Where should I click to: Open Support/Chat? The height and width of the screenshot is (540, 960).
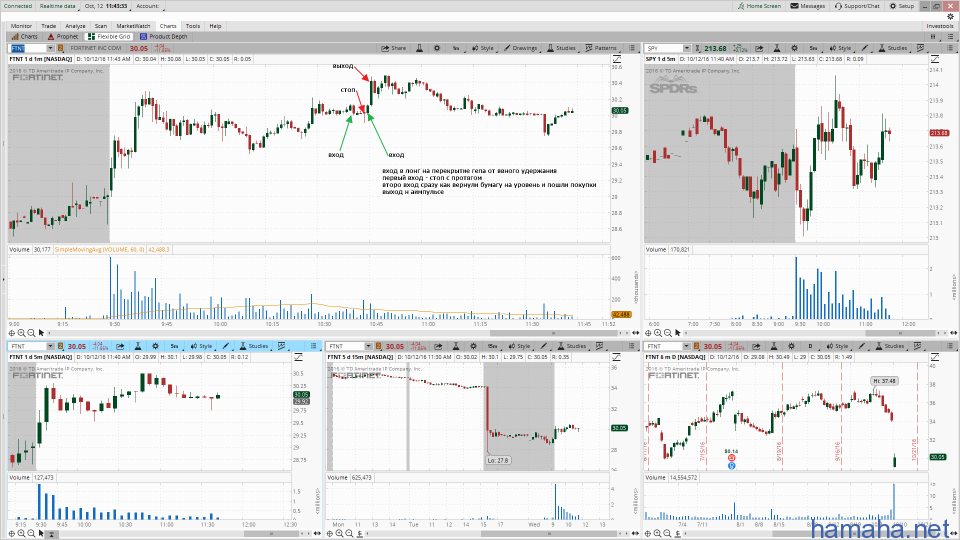(857, 6)
